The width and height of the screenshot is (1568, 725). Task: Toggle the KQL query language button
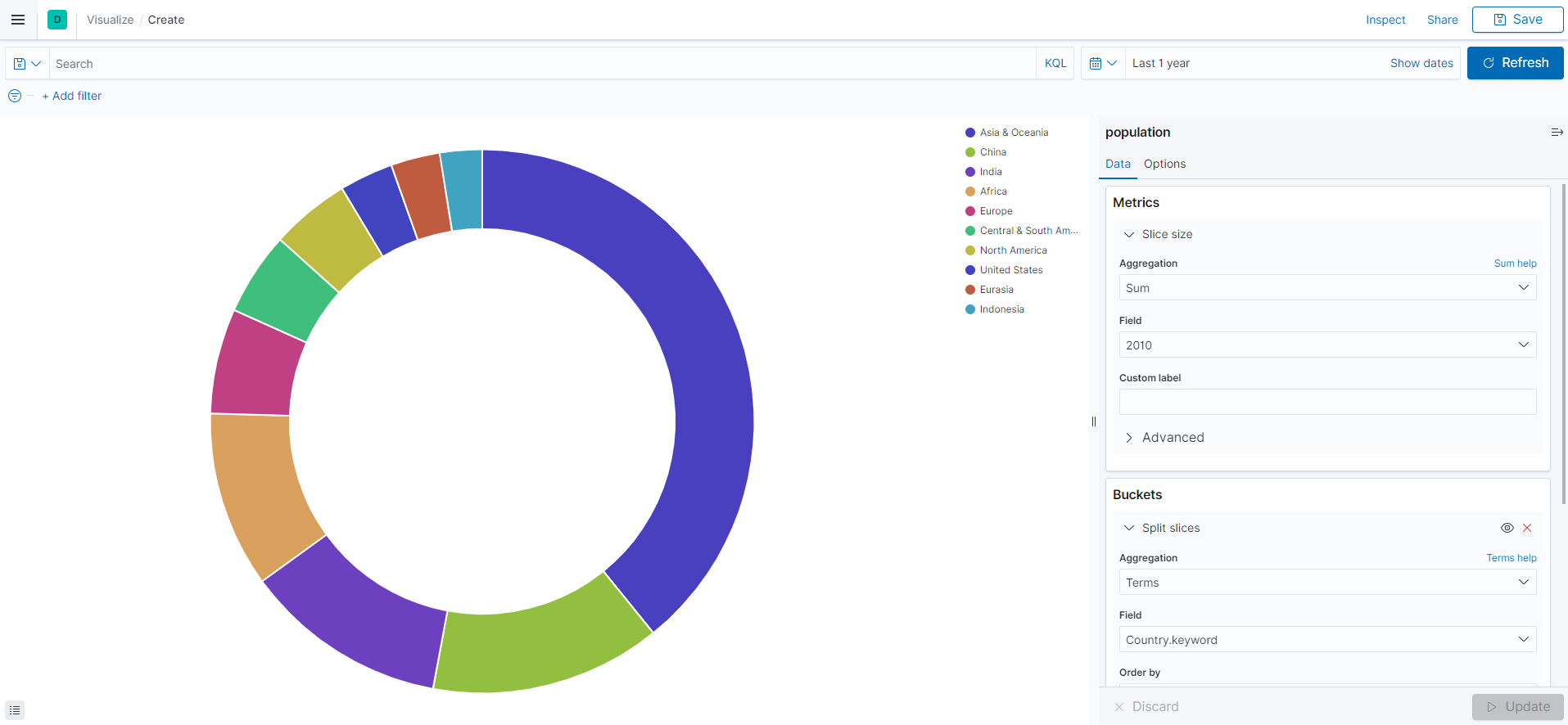[1055, 63]
